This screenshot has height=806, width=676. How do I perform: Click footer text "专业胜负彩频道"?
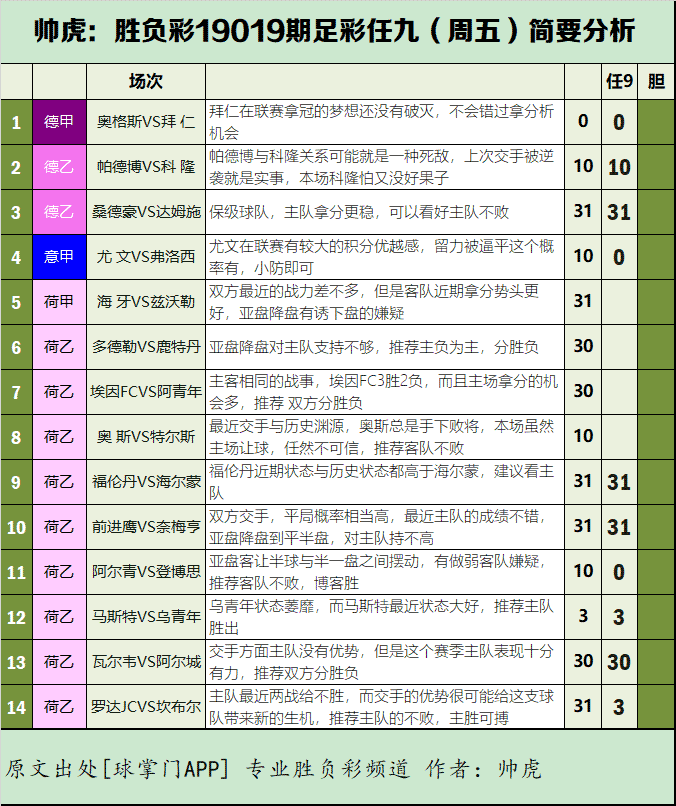pos(328,769)
